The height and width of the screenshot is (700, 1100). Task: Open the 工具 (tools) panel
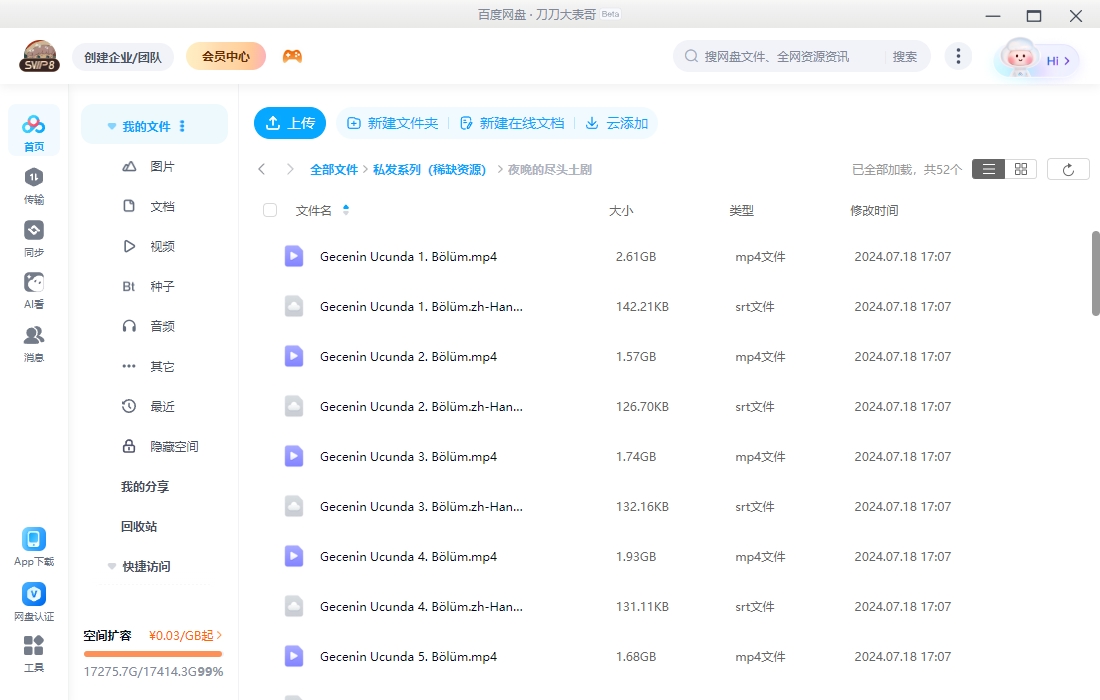33,650
